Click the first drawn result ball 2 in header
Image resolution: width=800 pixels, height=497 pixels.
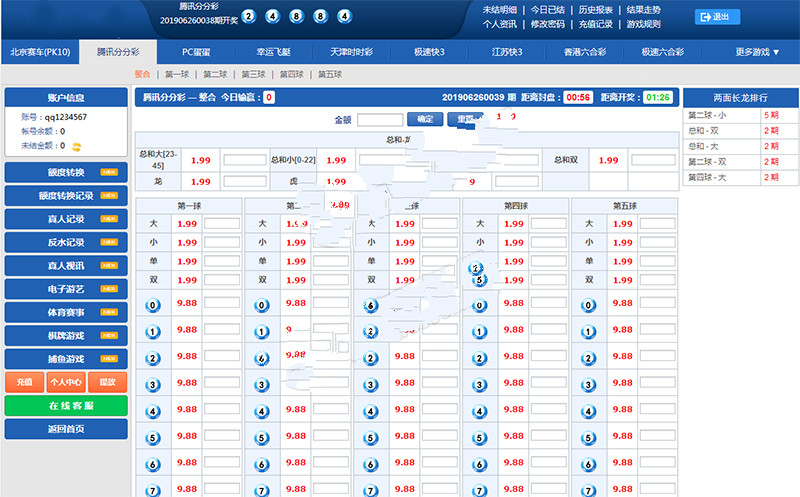[x=248, y=16]
